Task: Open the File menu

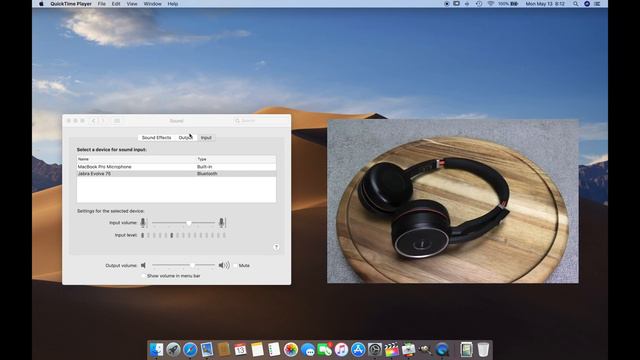Action: click(x=102, y=4)
